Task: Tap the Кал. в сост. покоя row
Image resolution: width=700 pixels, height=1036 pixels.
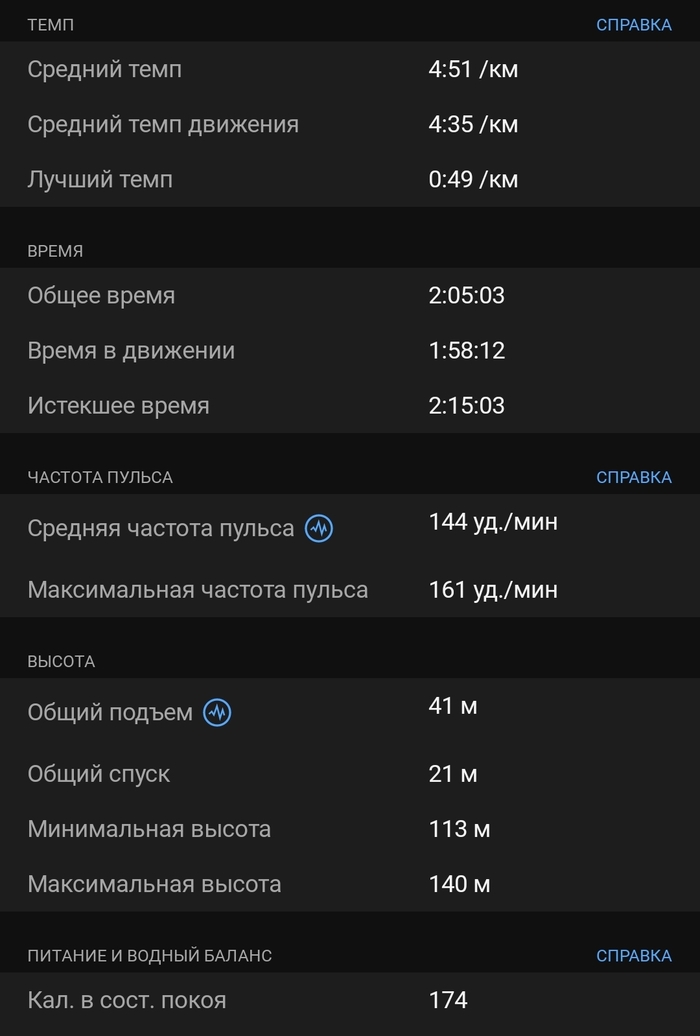Action: [350, 1000]
